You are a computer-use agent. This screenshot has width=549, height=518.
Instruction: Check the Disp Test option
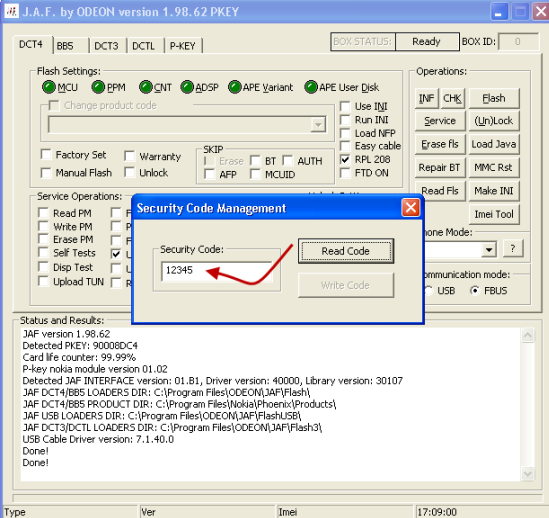[43, 267]
